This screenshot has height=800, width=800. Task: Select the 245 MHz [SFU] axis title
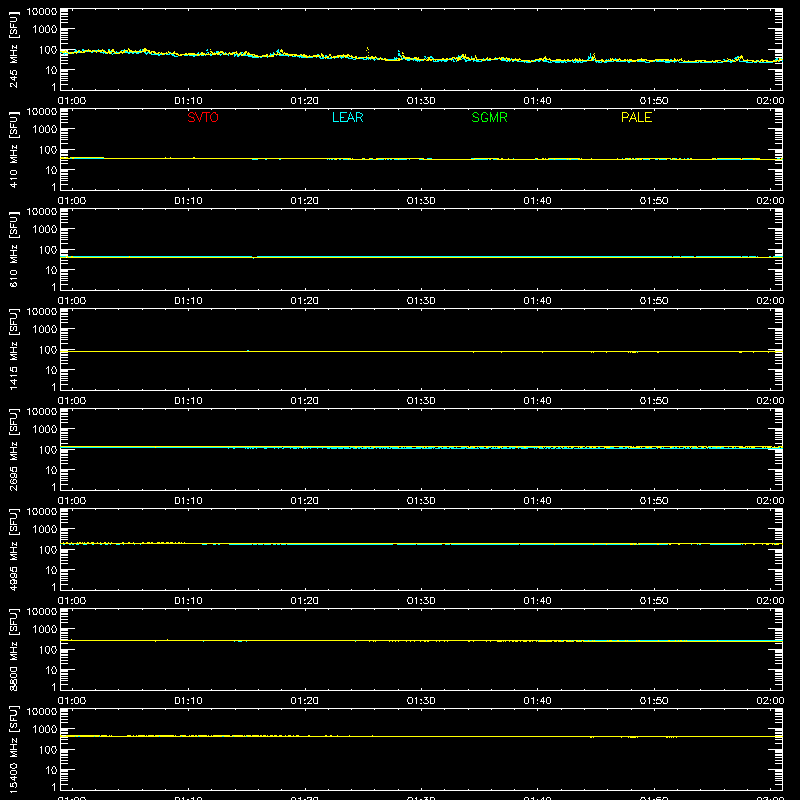coord(13,49)
